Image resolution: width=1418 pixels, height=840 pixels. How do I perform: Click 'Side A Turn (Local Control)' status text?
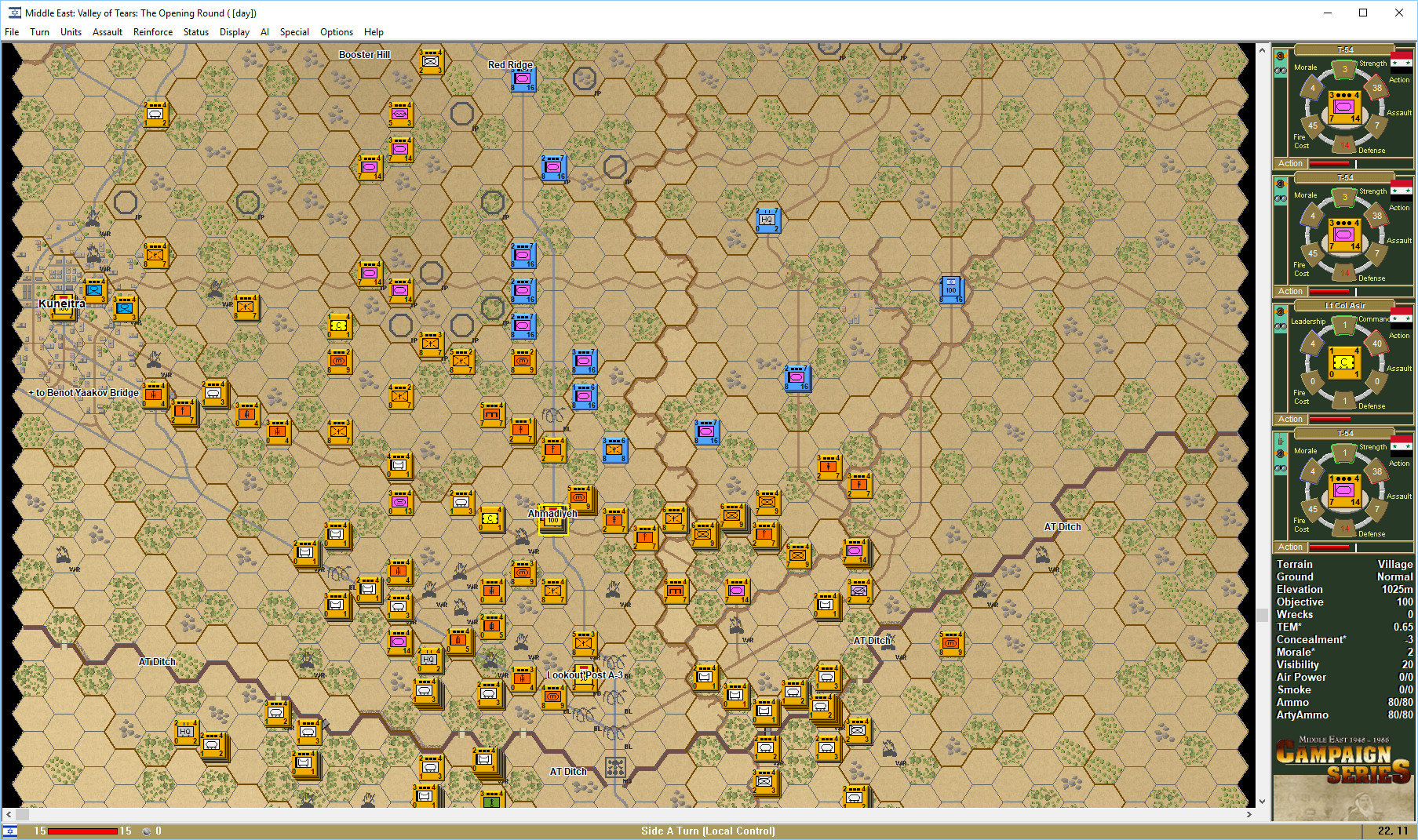708,831
